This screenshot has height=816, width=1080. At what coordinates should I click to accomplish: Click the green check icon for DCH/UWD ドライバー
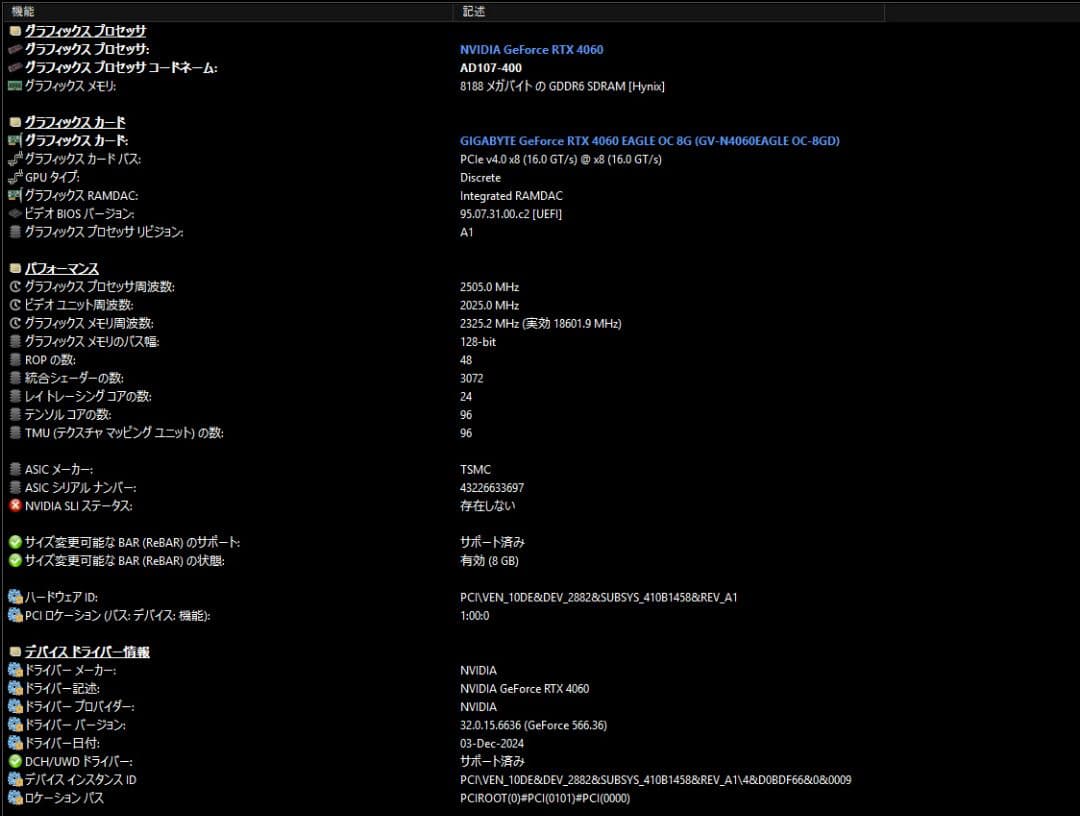(x=15, y=761)
